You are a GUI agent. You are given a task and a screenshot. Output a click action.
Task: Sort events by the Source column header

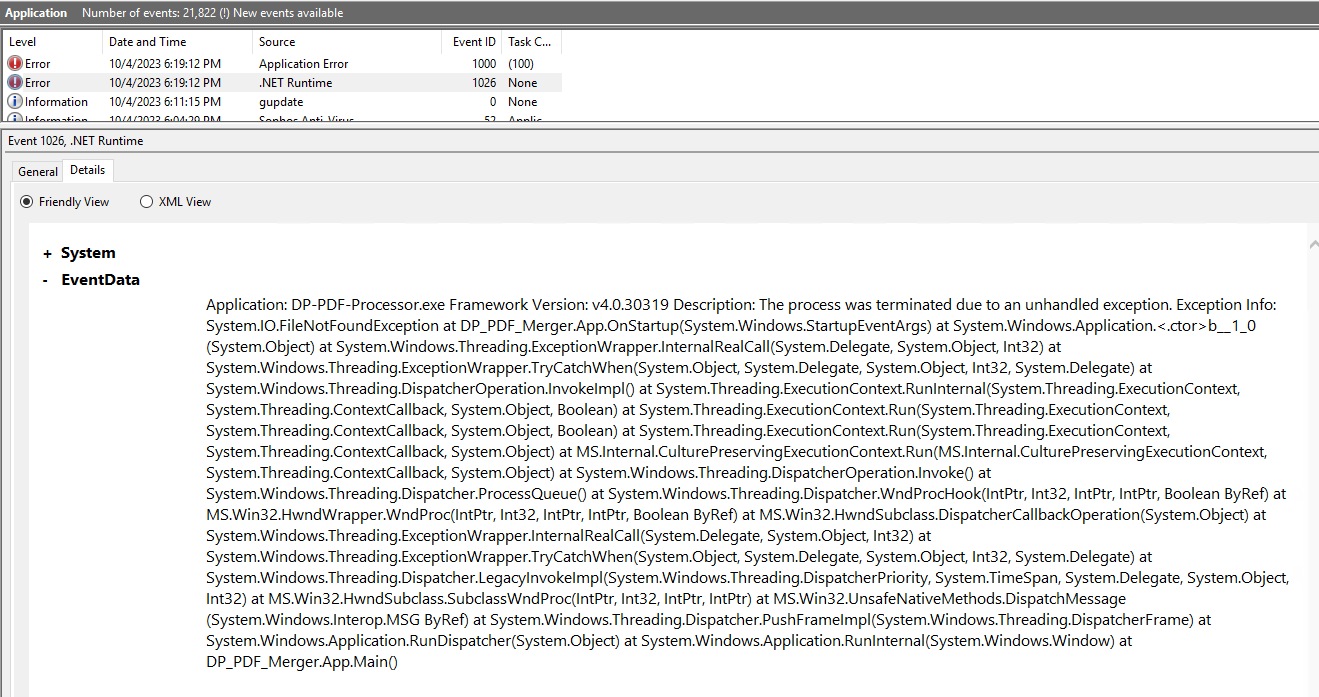(347, 42)
